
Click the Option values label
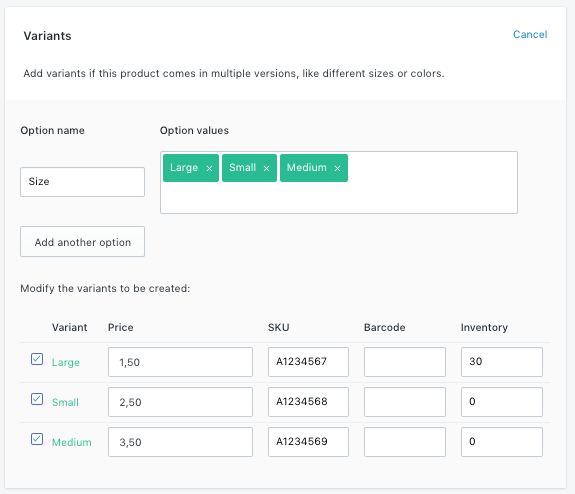point(194,131)
